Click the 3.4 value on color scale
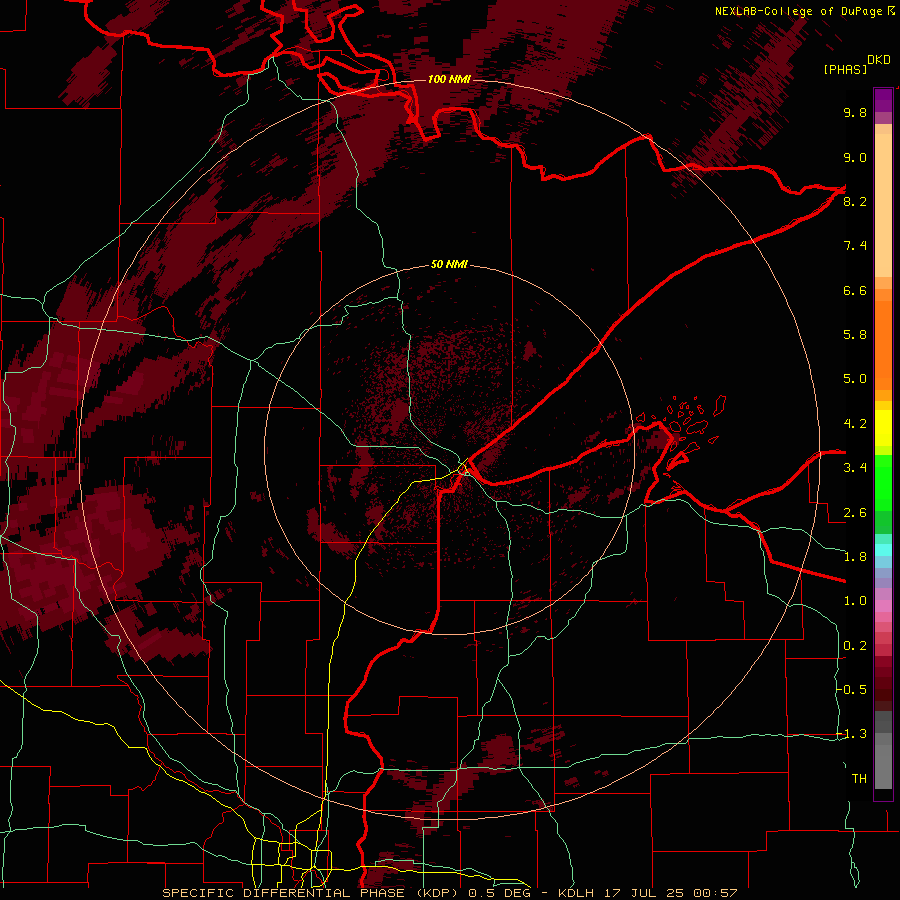The image size is (900, 900). [x=855, y=468]
